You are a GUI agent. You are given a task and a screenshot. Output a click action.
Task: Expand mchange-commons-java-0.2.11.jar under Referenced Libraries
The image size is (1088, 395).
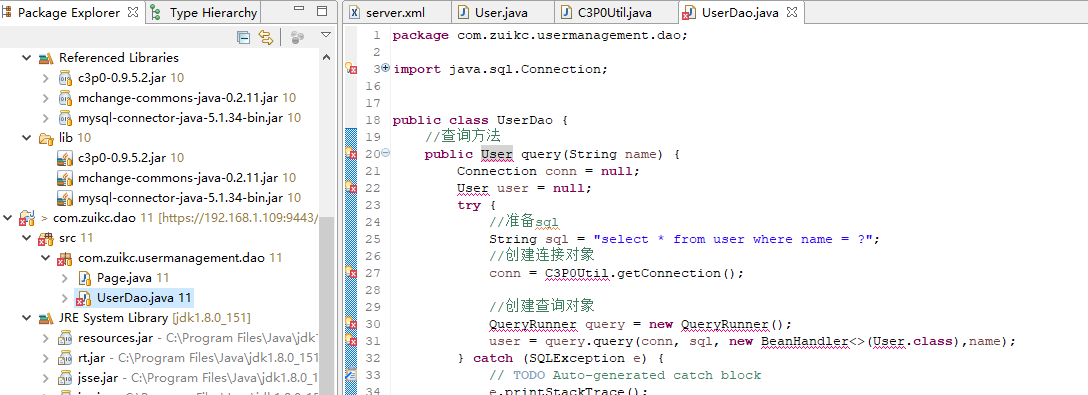(46, 98)
